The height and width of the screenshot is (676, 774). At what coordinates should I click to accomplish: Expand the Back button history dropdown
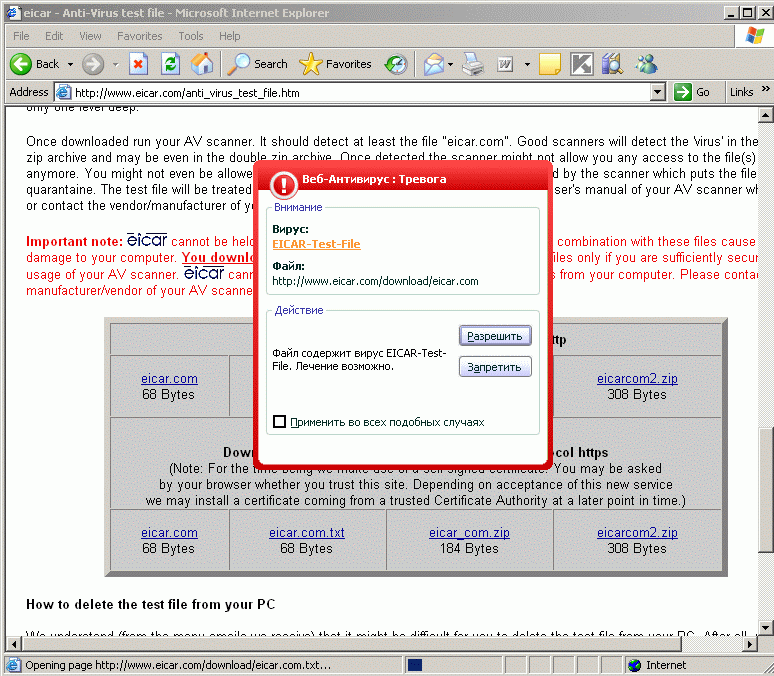pos(71,64)
